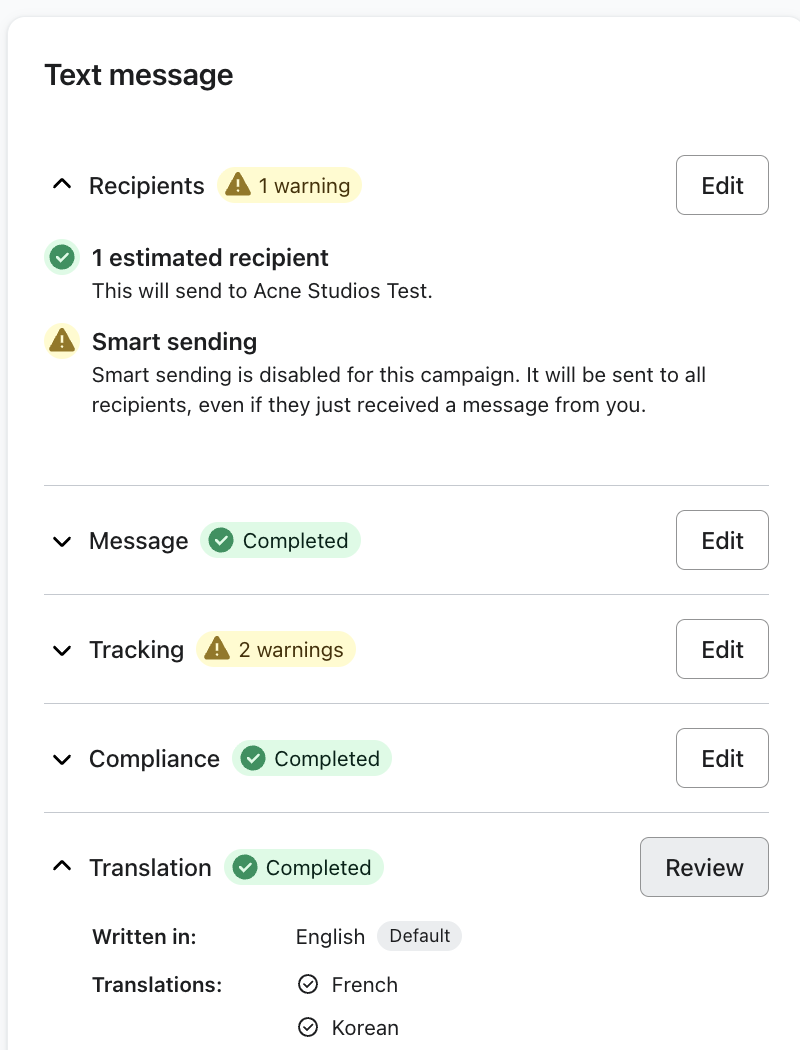Screen dimensions: 800x1050
Task: Collapse the Recipients section chevron
Action: click(x=62, y=185)
